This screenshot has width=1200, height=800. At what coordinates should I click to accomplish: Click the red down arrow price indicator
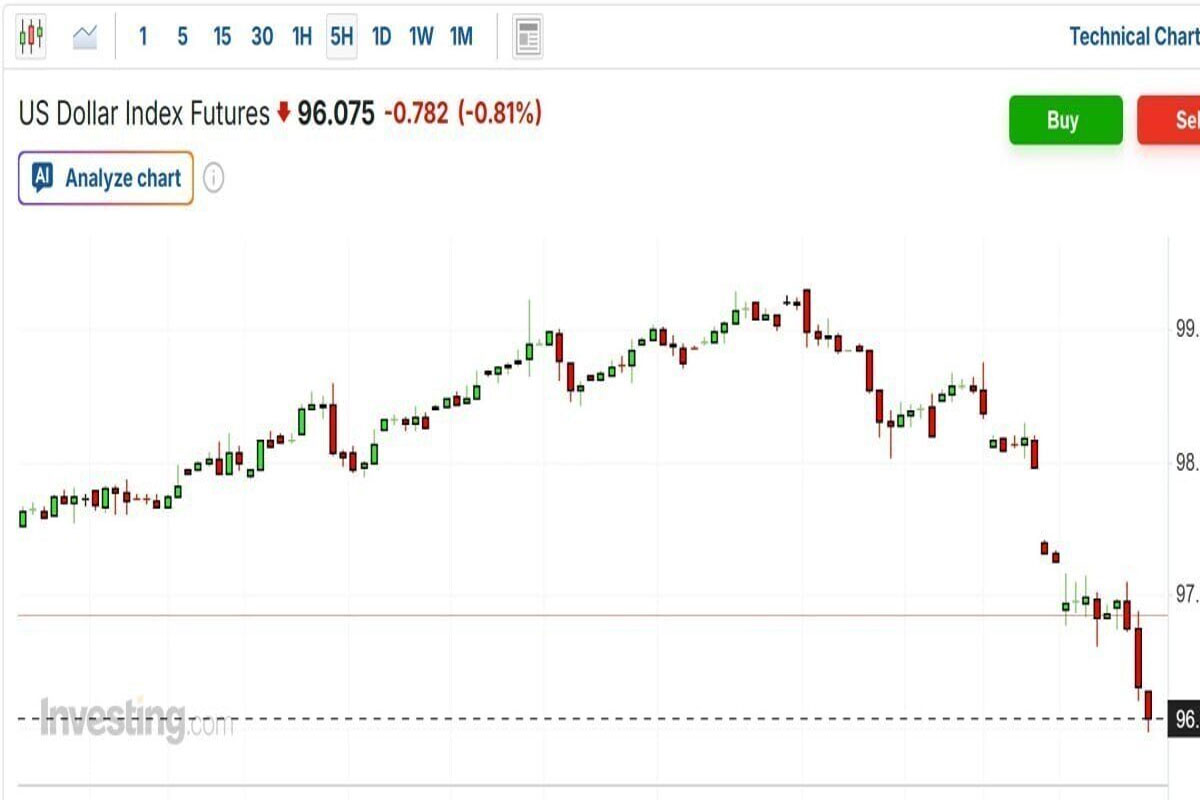(283, 114)
